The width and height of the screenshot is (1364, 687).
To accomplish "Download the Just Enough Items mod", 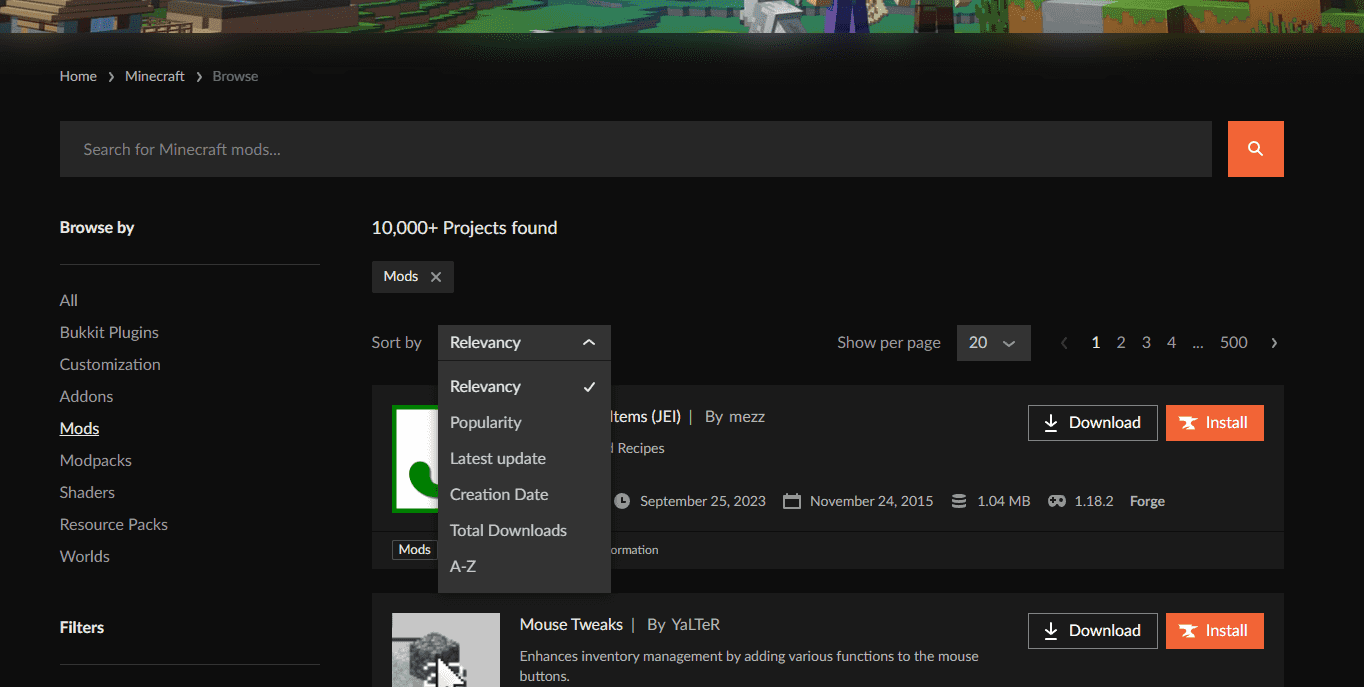I will 1092,423.
